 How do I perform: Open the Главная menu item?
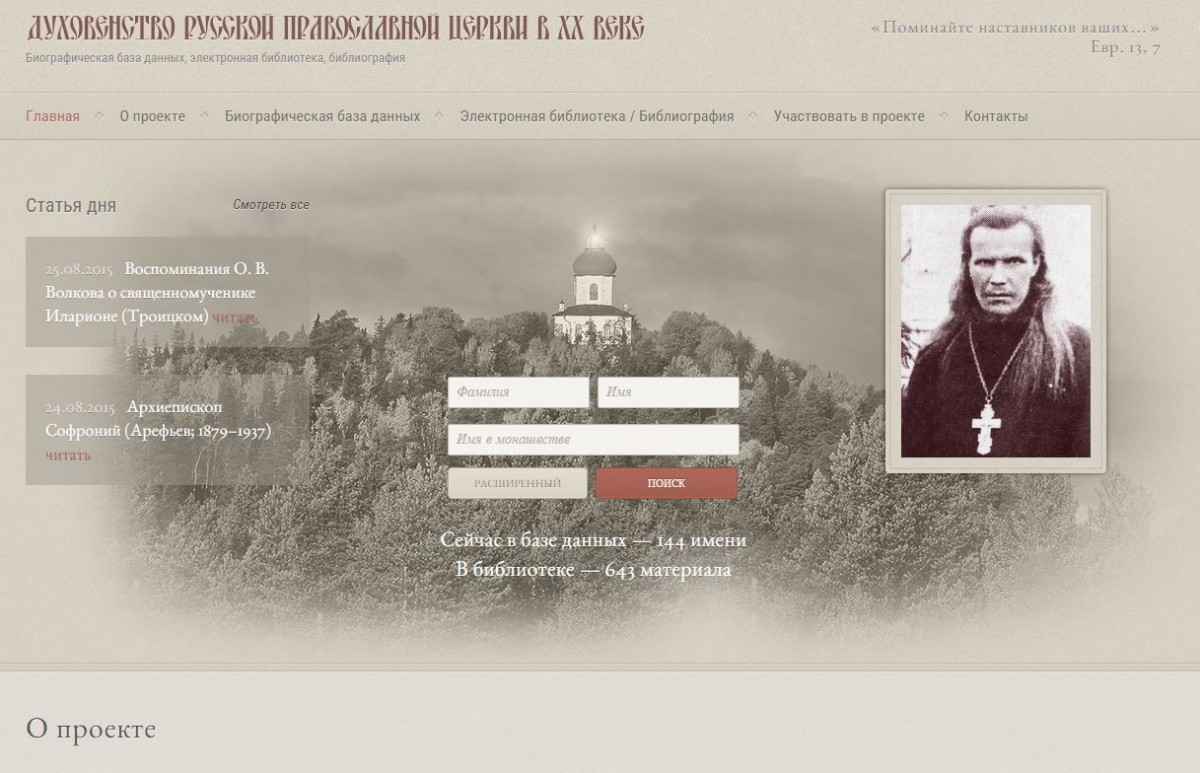[52, 116]
